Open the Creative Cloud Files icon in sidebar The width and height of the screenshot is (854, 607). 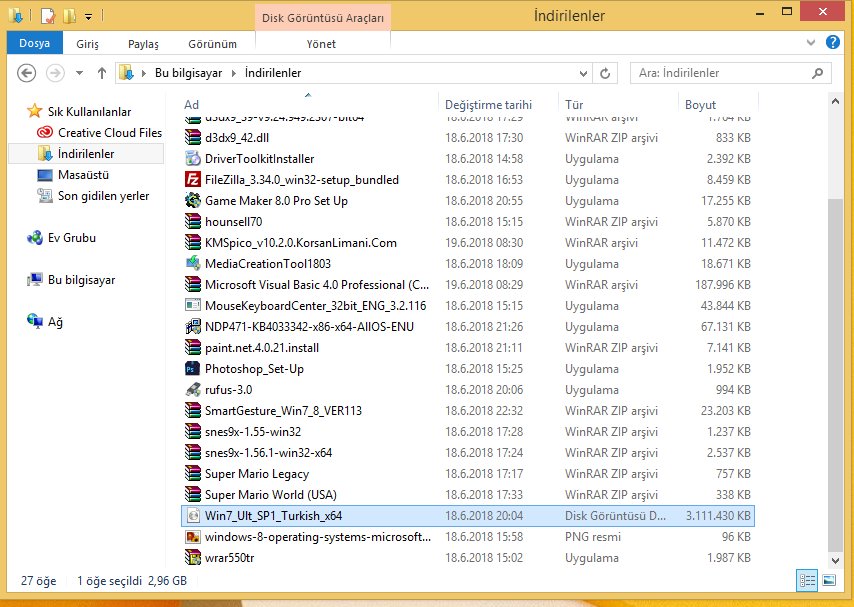point(45,133)
